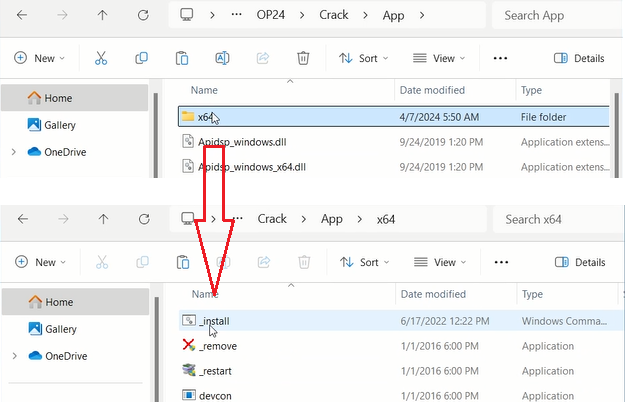Click the Delete trash icon in the x64 window

click(x=304, y=262)
